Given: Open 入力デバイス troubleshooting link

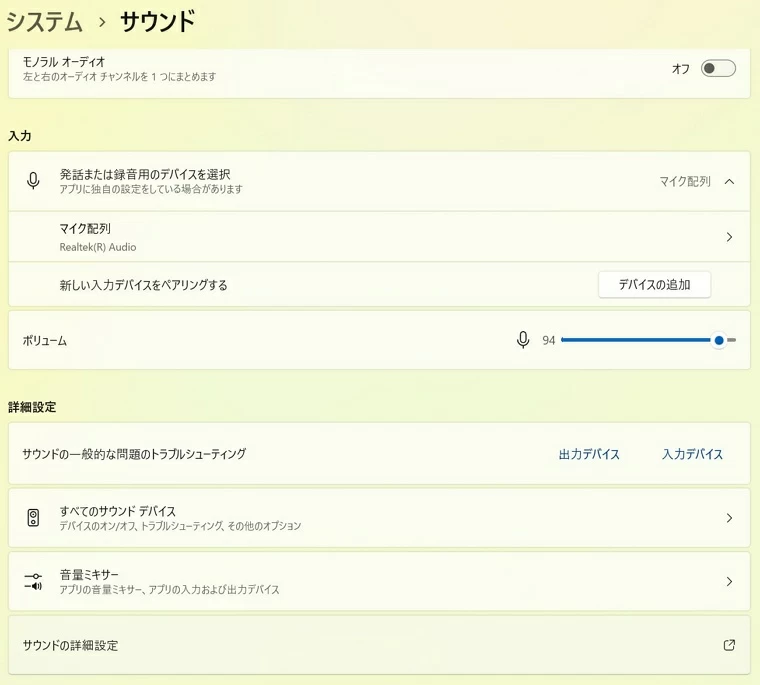Looking at the screenshot, I should point(692,454).
